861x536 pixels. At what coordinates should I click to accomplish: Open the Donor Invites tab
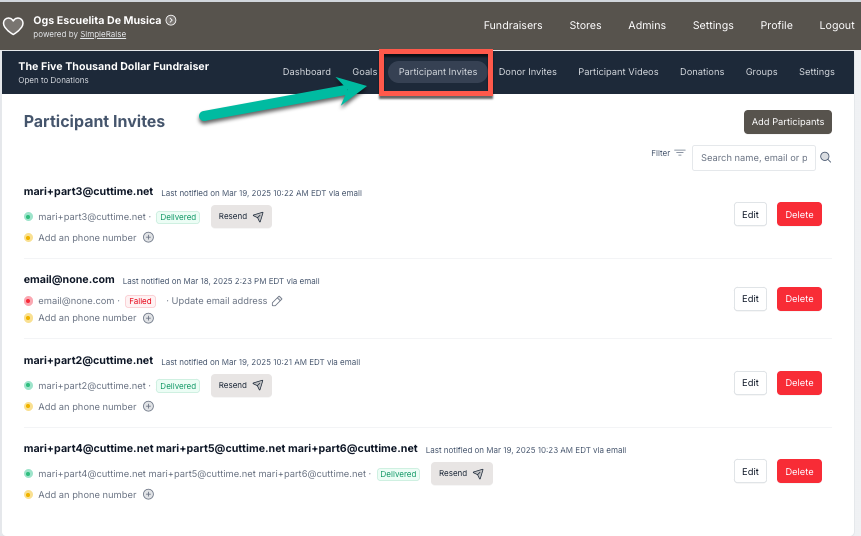527,72
